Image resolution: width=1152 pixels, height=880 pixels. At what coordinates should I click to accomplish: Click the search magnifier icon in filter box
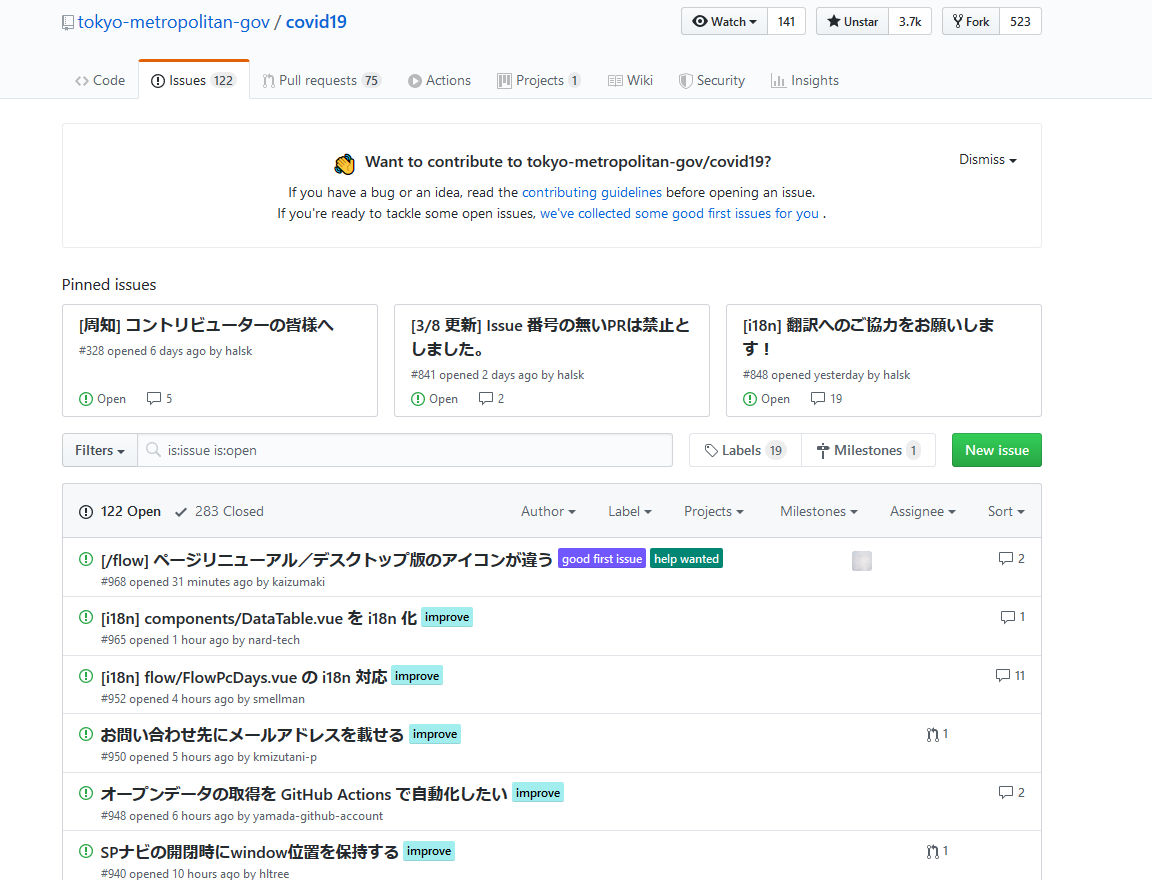pos(153,450)
